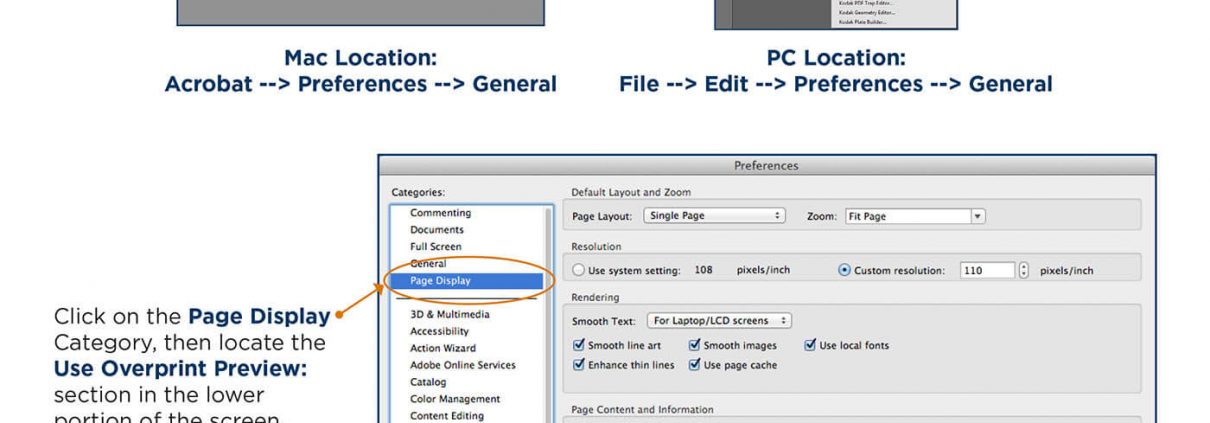
Task: Toggle the Smooth images checkbox
Action: [695, 346]
